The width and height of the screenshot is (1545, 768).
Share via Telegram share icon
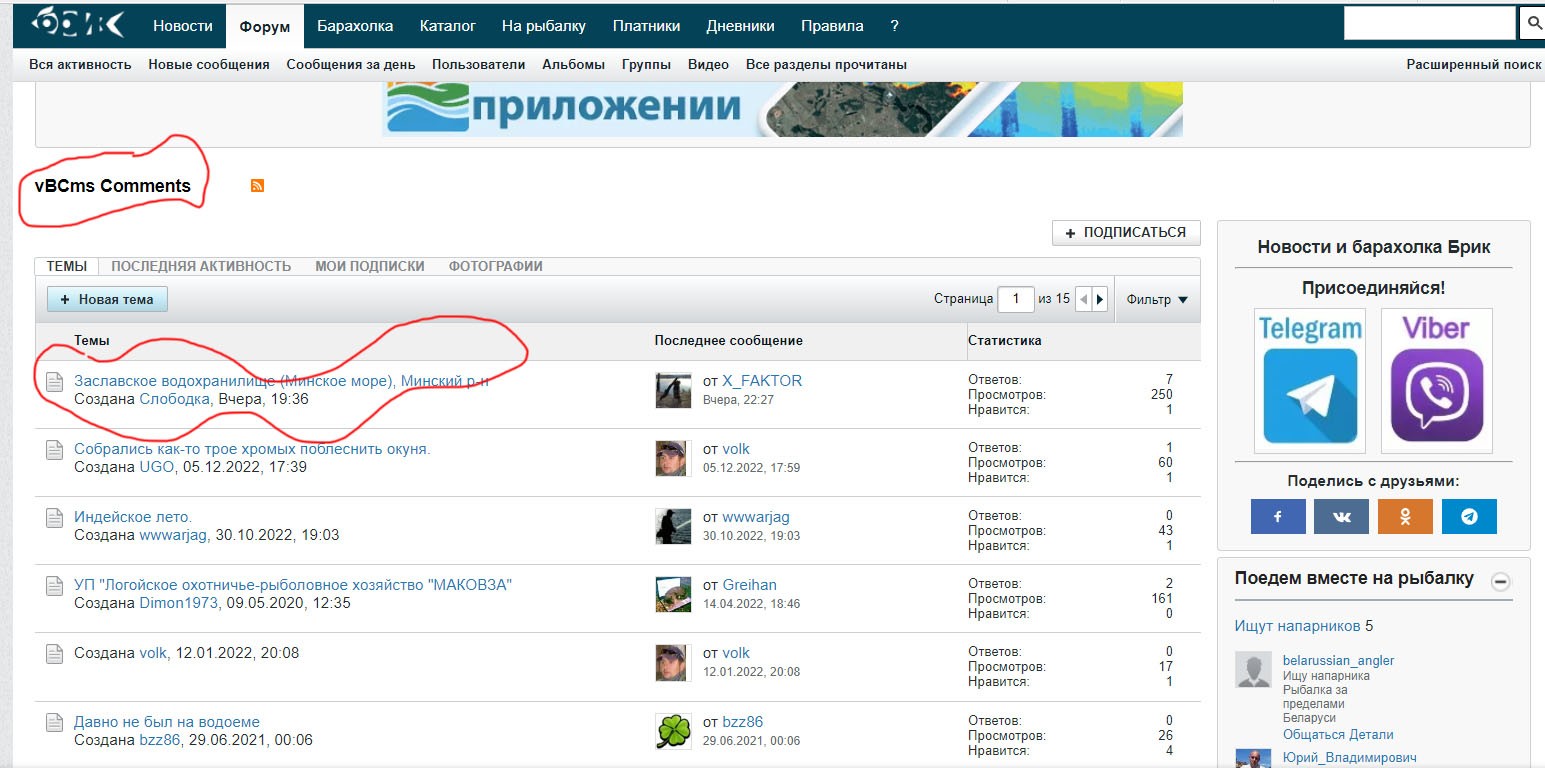[1469, 516]
